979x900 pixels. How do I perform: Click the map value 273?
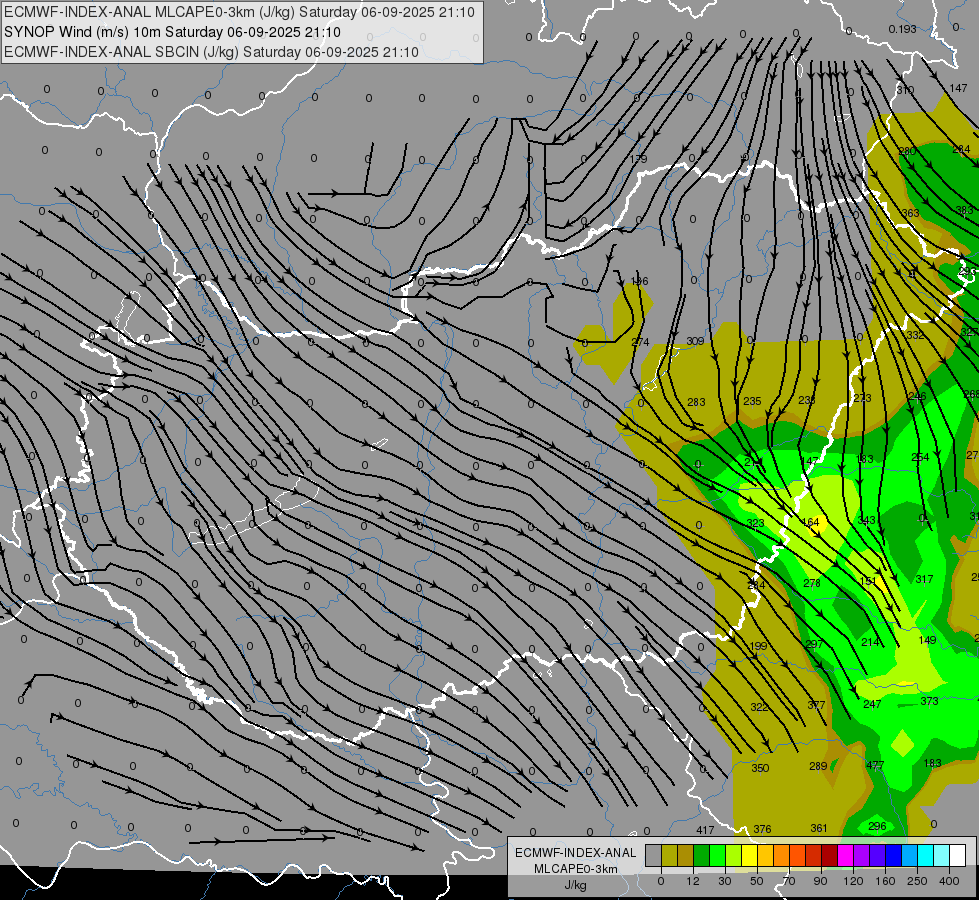(862, 398)
